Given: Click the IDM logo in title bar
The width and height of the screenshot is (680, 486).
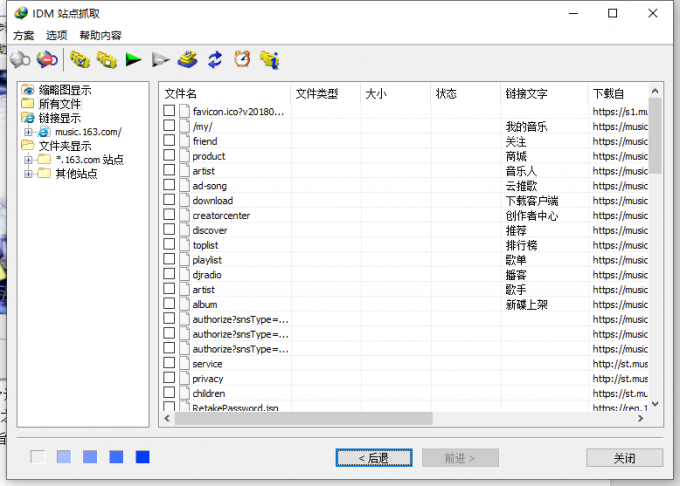Looking at the screenshot, I should pyautogui.click(x=20, y=13).
